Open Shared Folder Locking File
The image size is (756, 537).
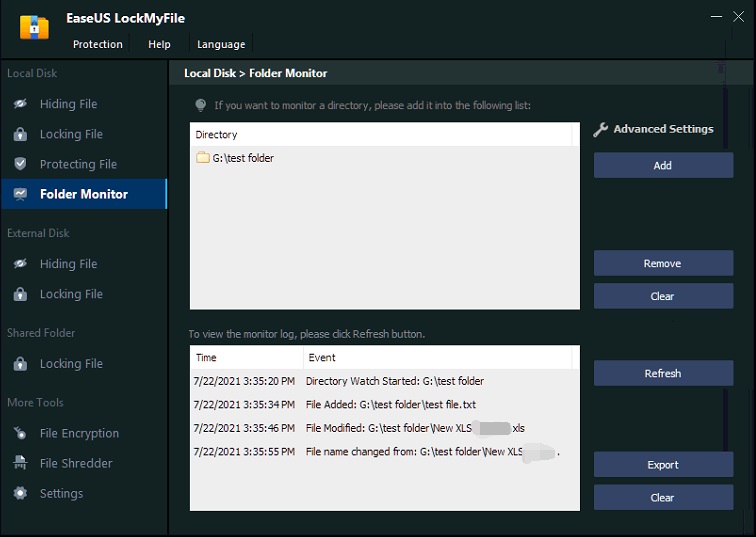pos(84,363)
